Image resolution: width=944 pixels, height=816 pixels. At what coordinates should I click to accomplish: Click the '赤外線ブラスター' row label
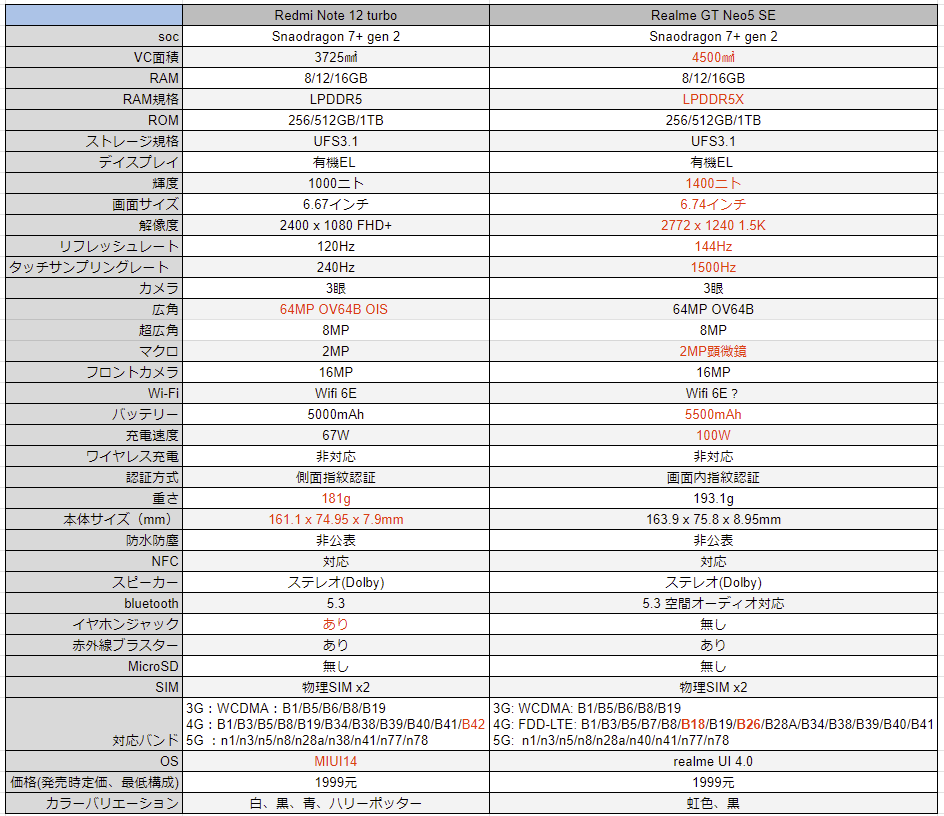94,645
